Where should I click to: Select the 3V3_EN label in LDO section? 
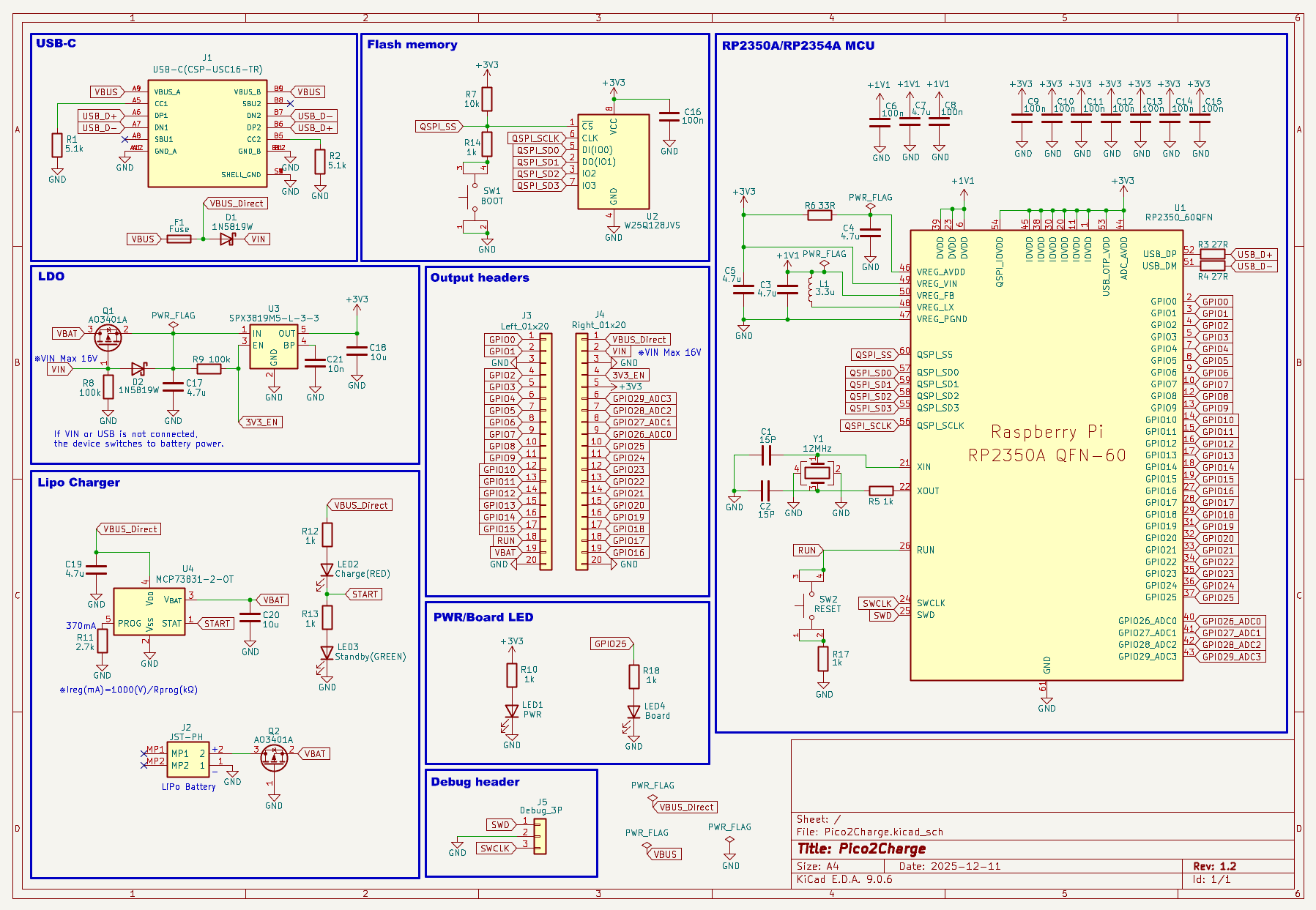tap(263, 422)
